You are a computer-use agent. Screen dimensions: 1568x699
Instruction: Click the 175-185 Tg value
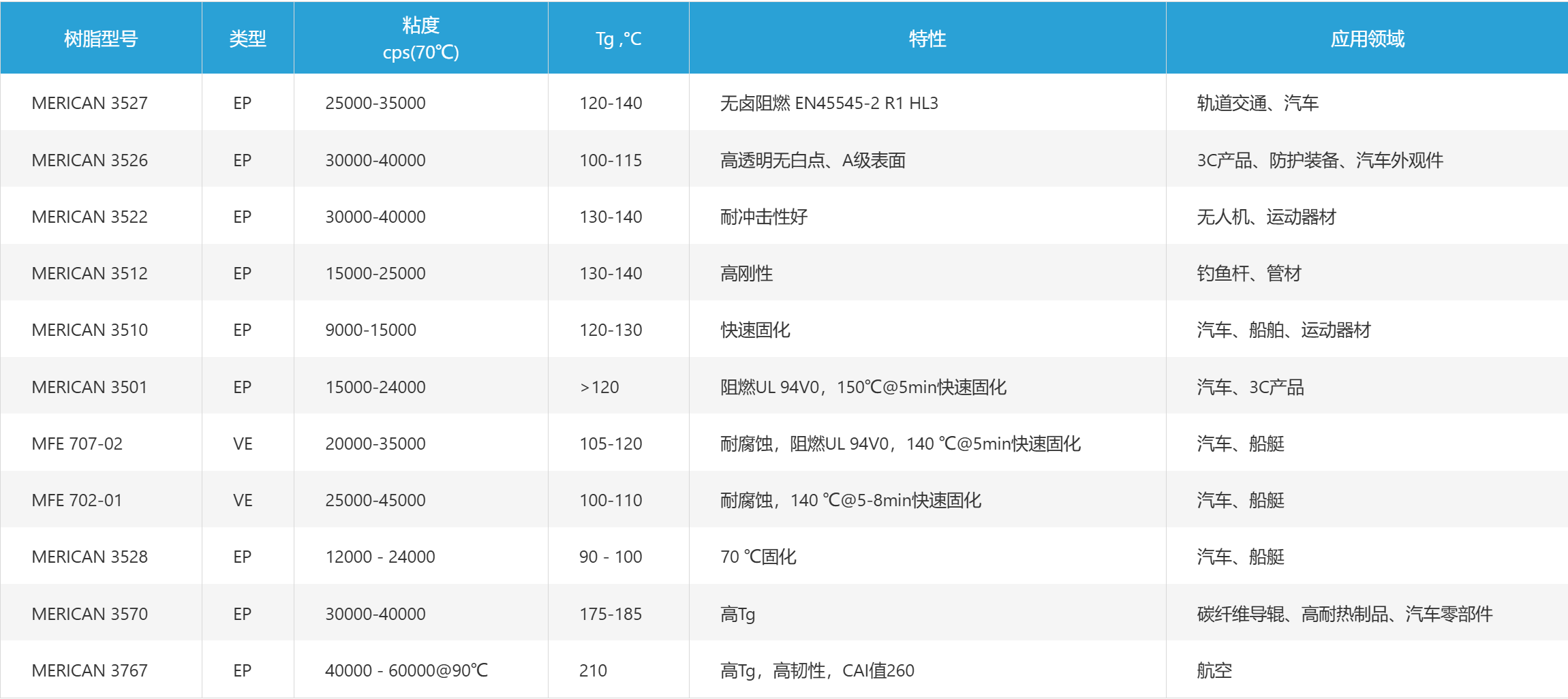click(611, 614)
